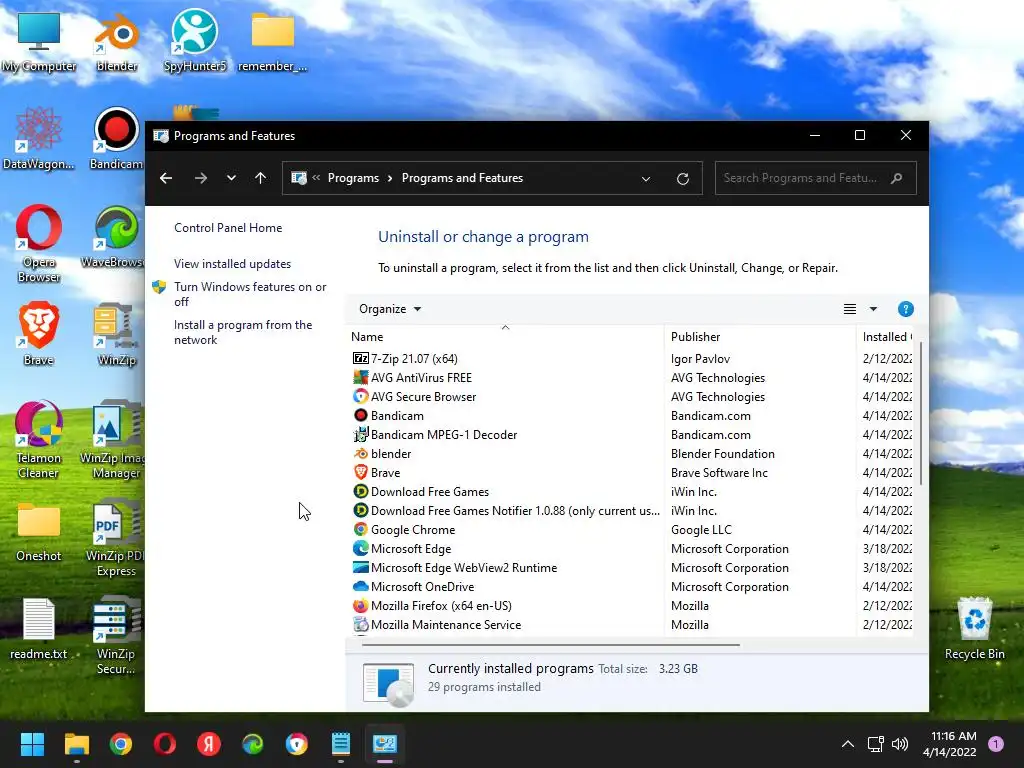The height and width of the screenshot is (768, 1024).
Task: Open the recent locations dropdown arrow
Action: tap(231, 178)
